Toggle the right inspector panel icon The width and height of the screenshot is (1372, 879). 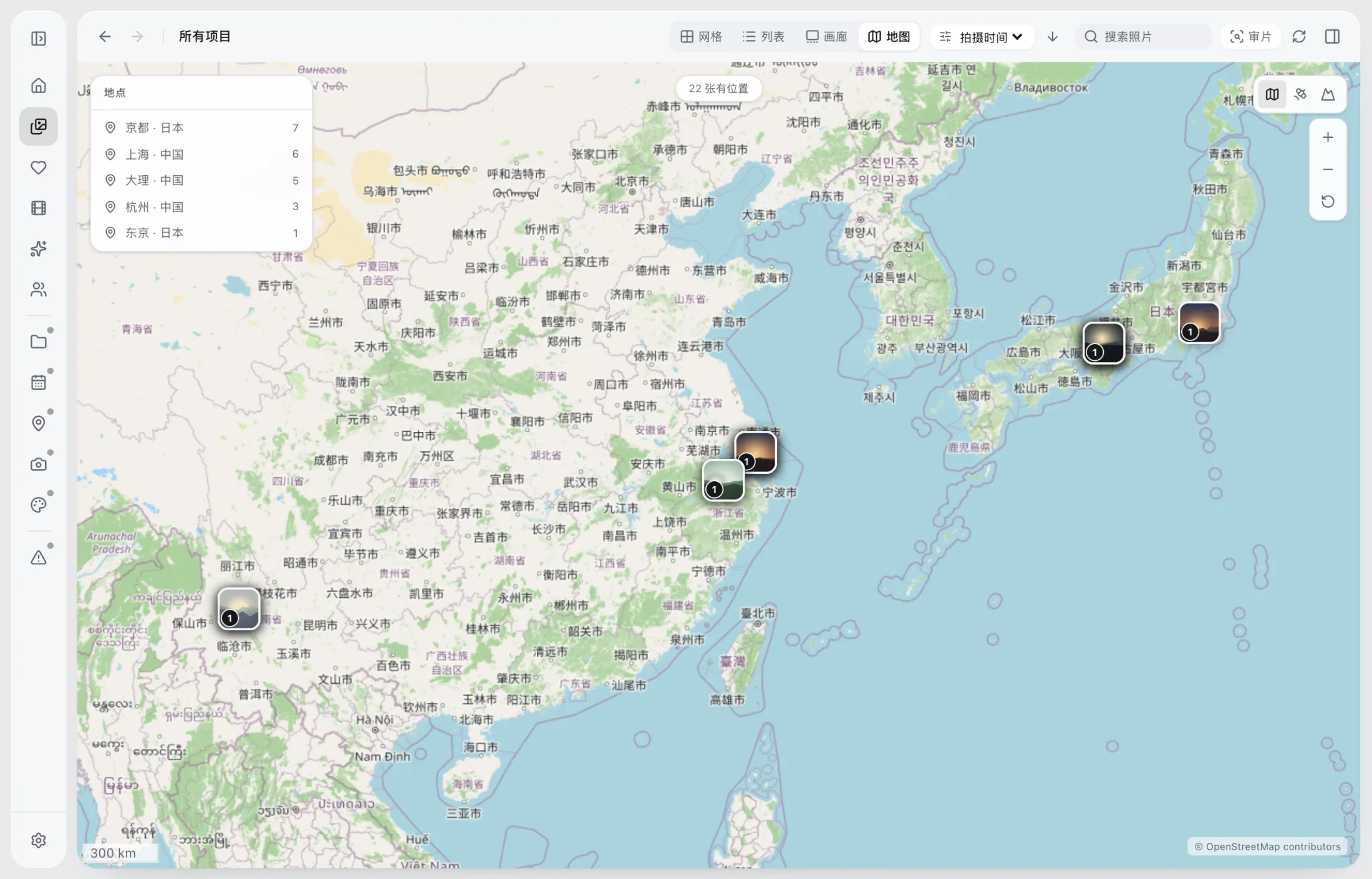tap(1332, 37)
